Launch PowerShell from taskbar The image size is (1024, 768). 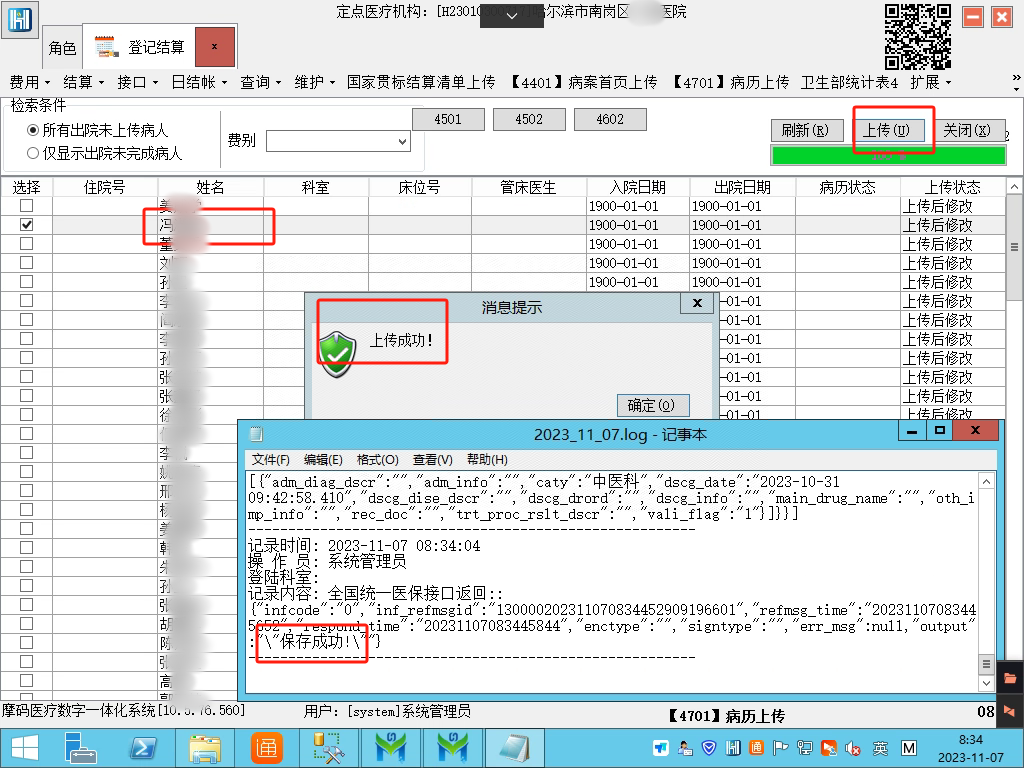click(x=143, y=747)
